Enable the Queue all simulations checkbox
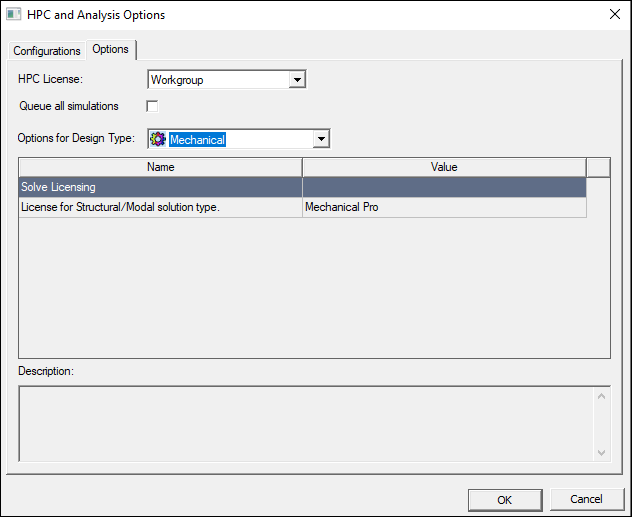This screenshot has width=632, height=517. 152,106
